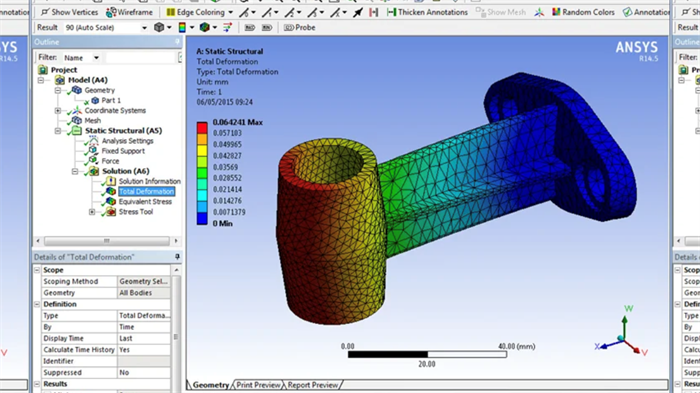Collapse the Static Structural (A5) node

[58, 131]
